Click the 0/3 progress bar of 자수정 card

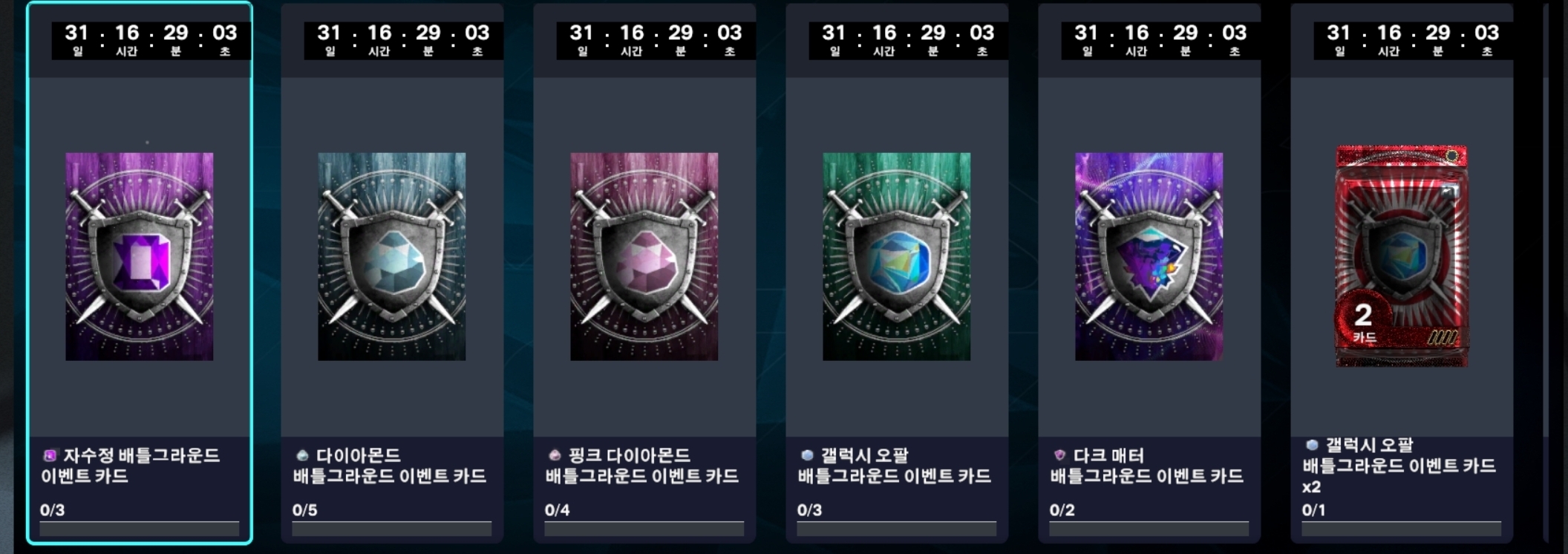[x=140, y=529]
